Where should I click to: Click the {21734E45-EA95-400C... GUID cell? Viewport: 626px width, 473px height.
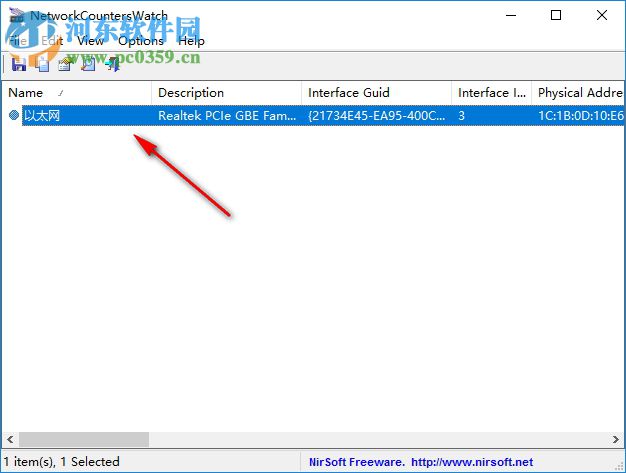pos(376,116)
